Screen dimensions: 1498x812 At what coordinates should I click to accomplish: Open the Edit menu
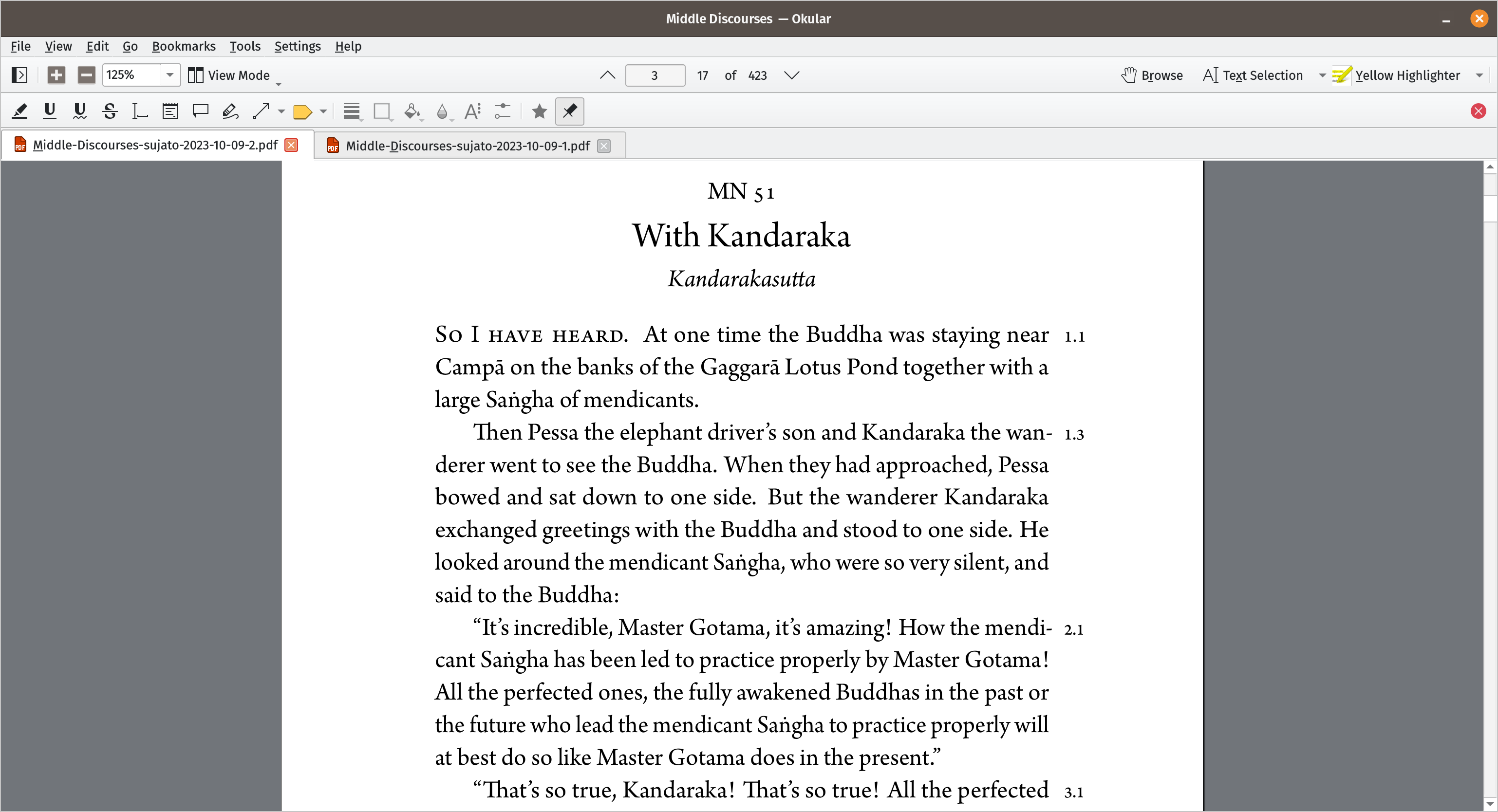tap(97, 46)
